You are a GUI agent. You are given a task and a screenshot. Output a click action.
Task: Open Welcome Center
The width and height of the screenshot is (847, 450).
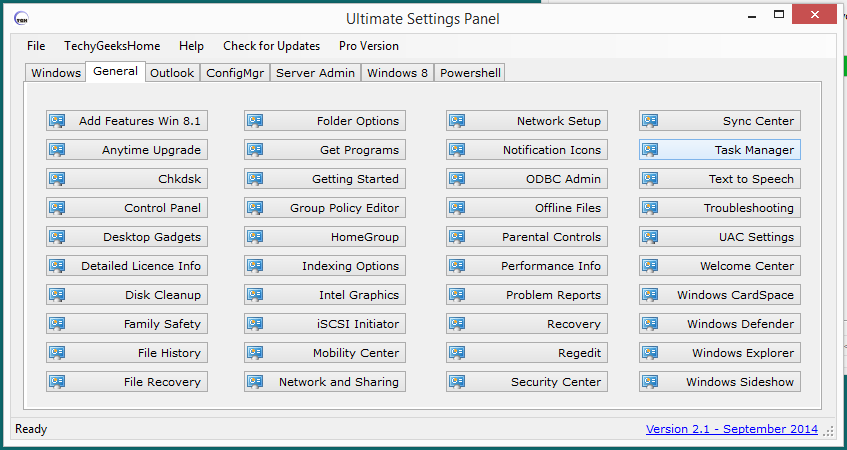point(720,266)
